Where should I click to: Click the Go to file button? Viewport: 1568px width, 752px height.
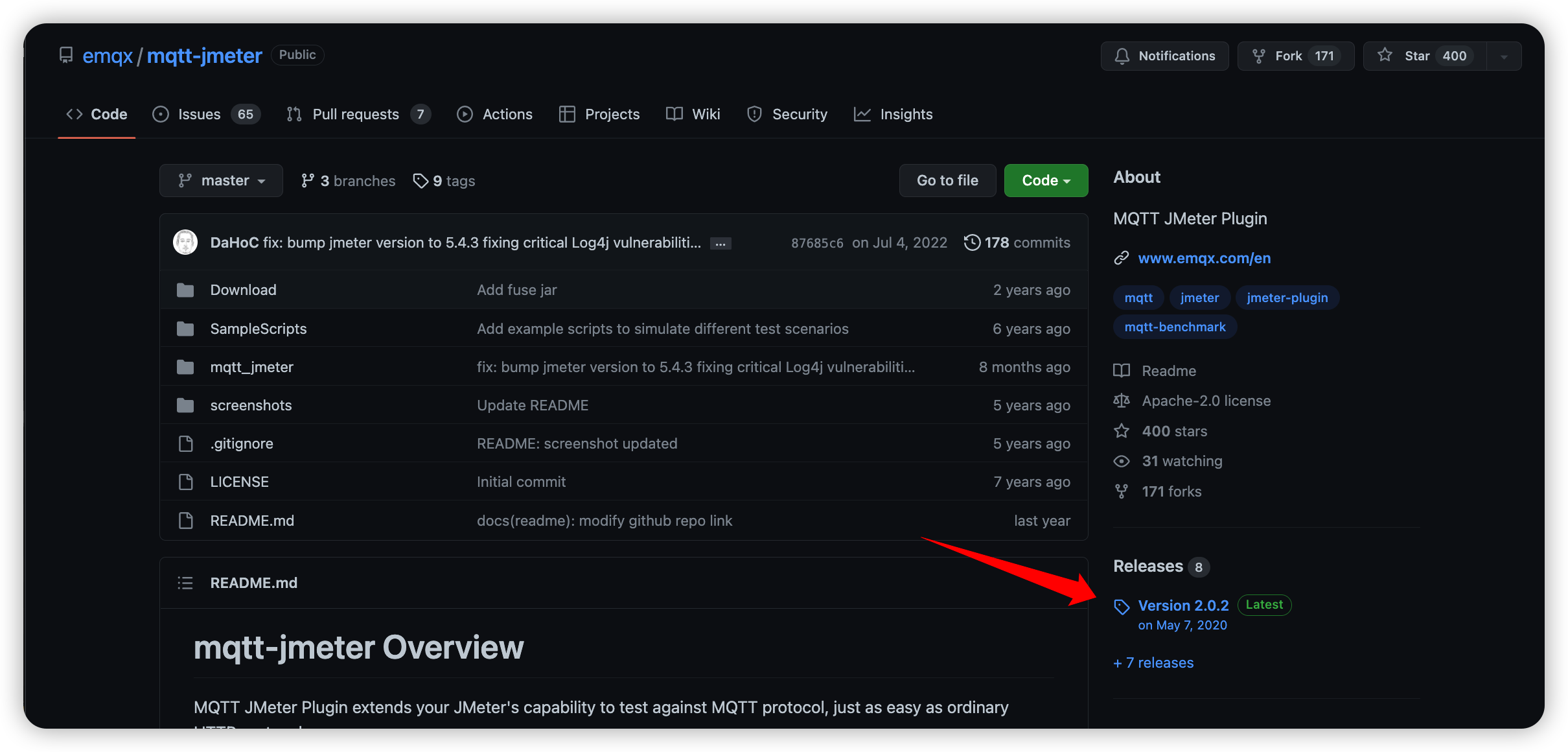click(947, 180)
